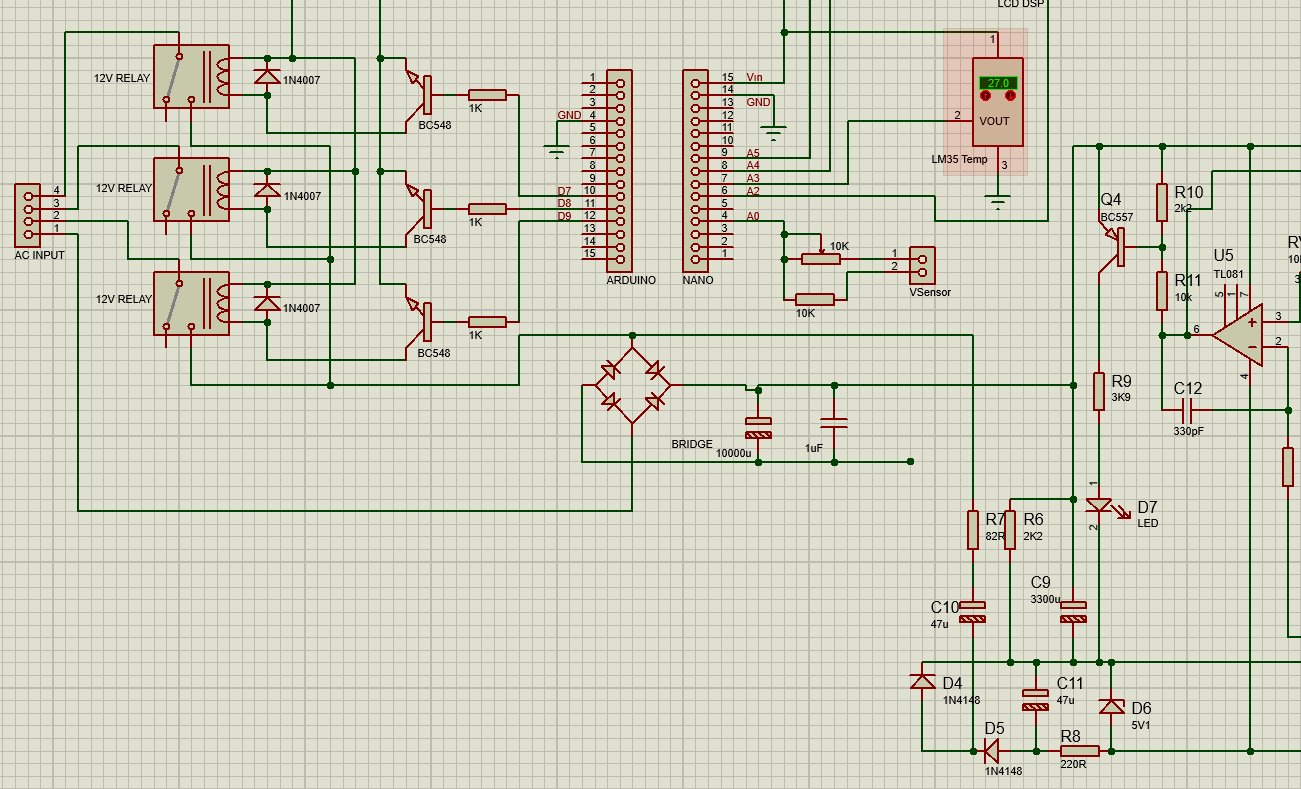Click the 10000u electrolytic capacitor
The height and width of the screenshot is (789, 1301).
(759, 427)
